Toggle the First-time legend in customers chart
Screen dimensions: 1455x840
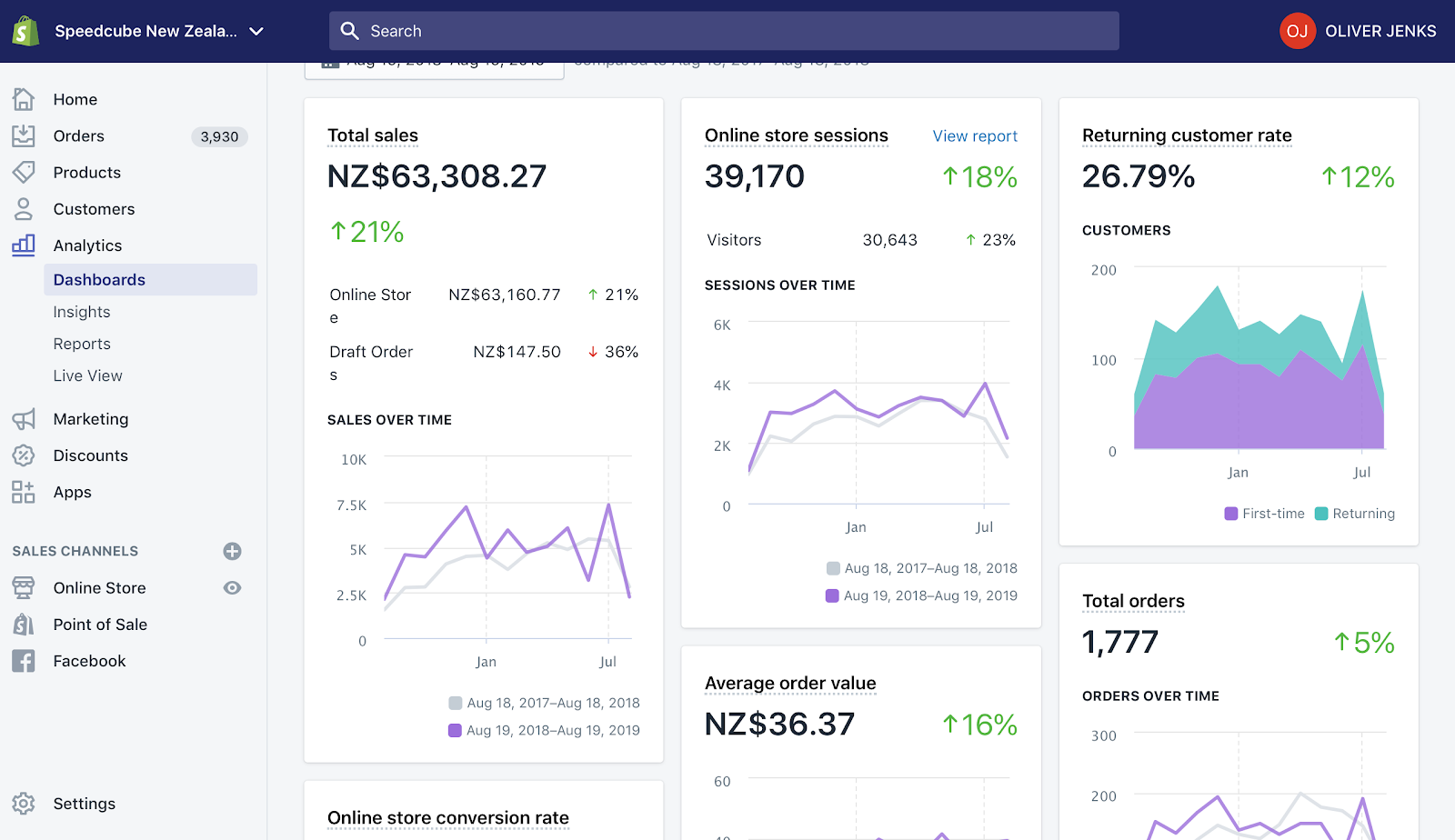[1264, 514]
